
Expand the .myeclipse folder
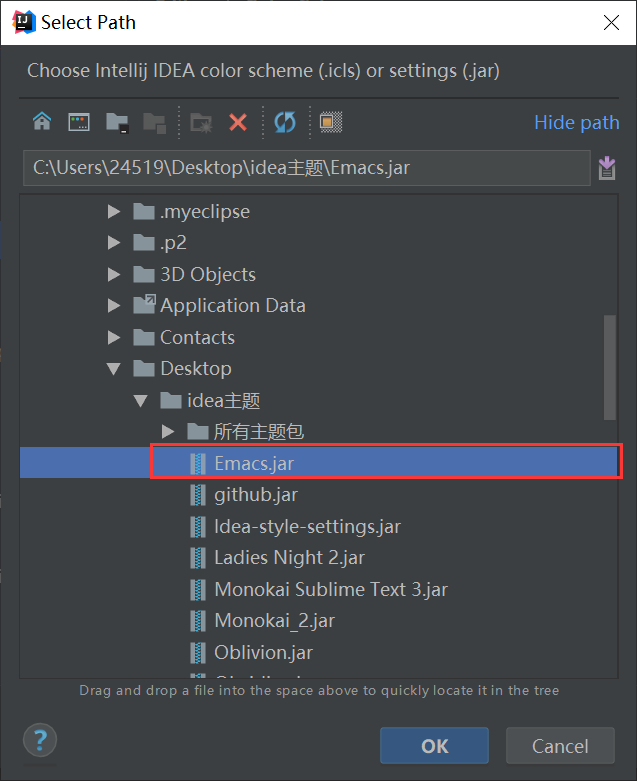click(114, 212)
